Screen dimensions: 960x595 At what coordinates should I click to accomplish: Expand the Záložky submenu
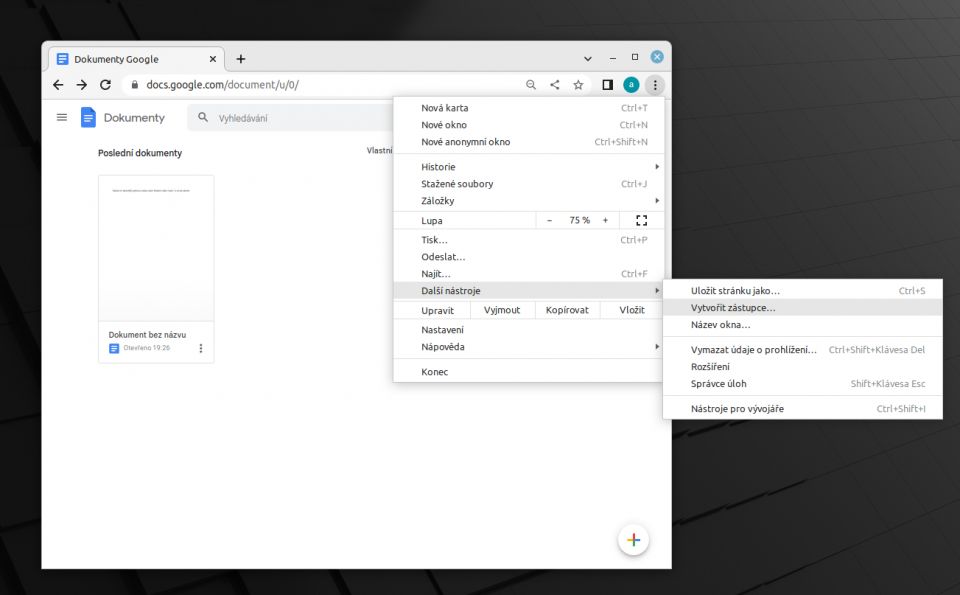point(528,201)
